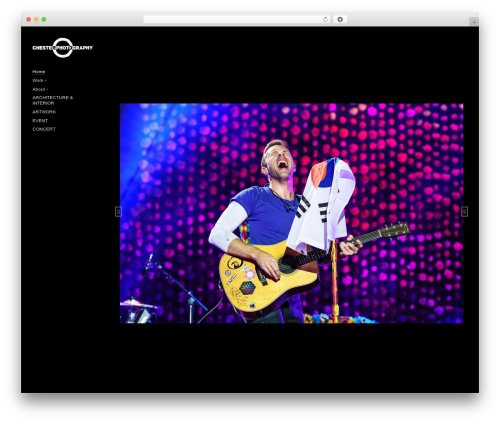
Task: Expand the Work submenu
Action: pos(39,81)
